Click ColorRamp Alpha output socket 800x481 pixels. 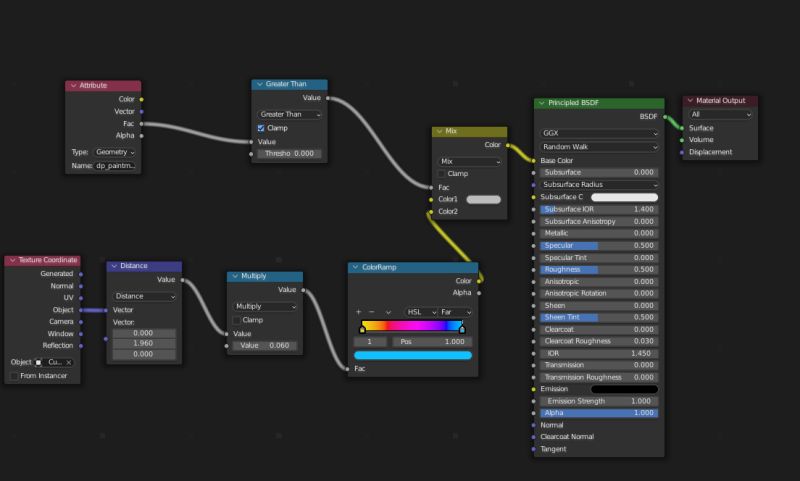click(479, 293)
